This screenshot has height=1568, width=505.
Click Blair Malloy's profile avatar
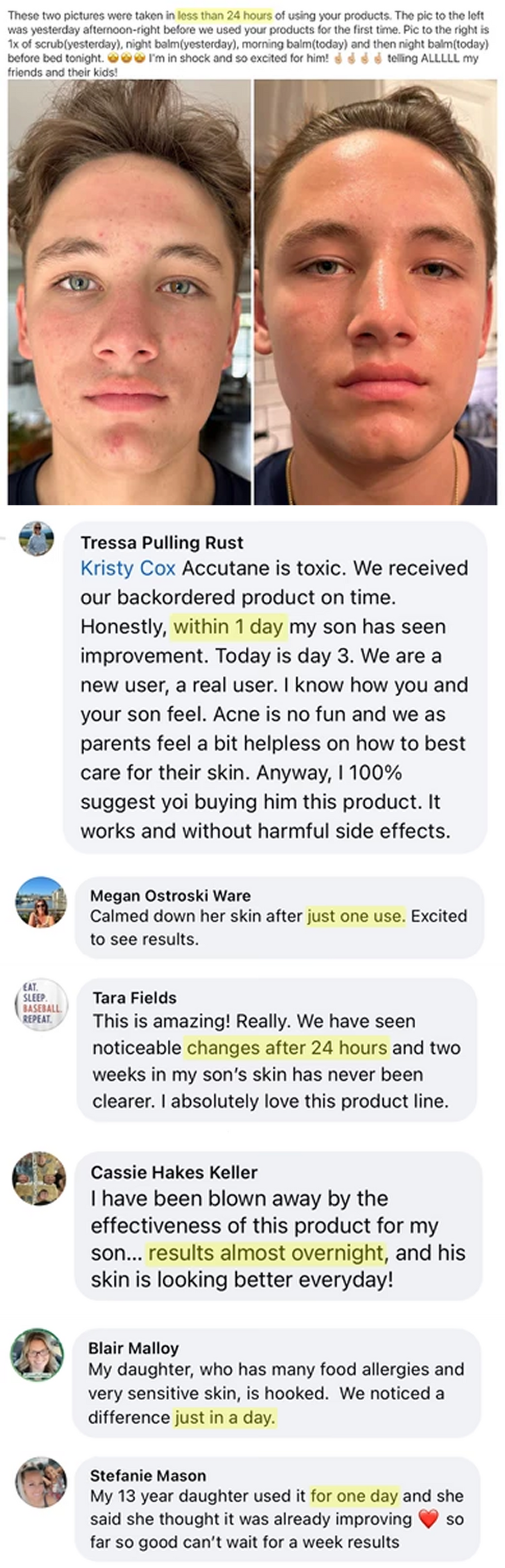(x=37, y=1355)
